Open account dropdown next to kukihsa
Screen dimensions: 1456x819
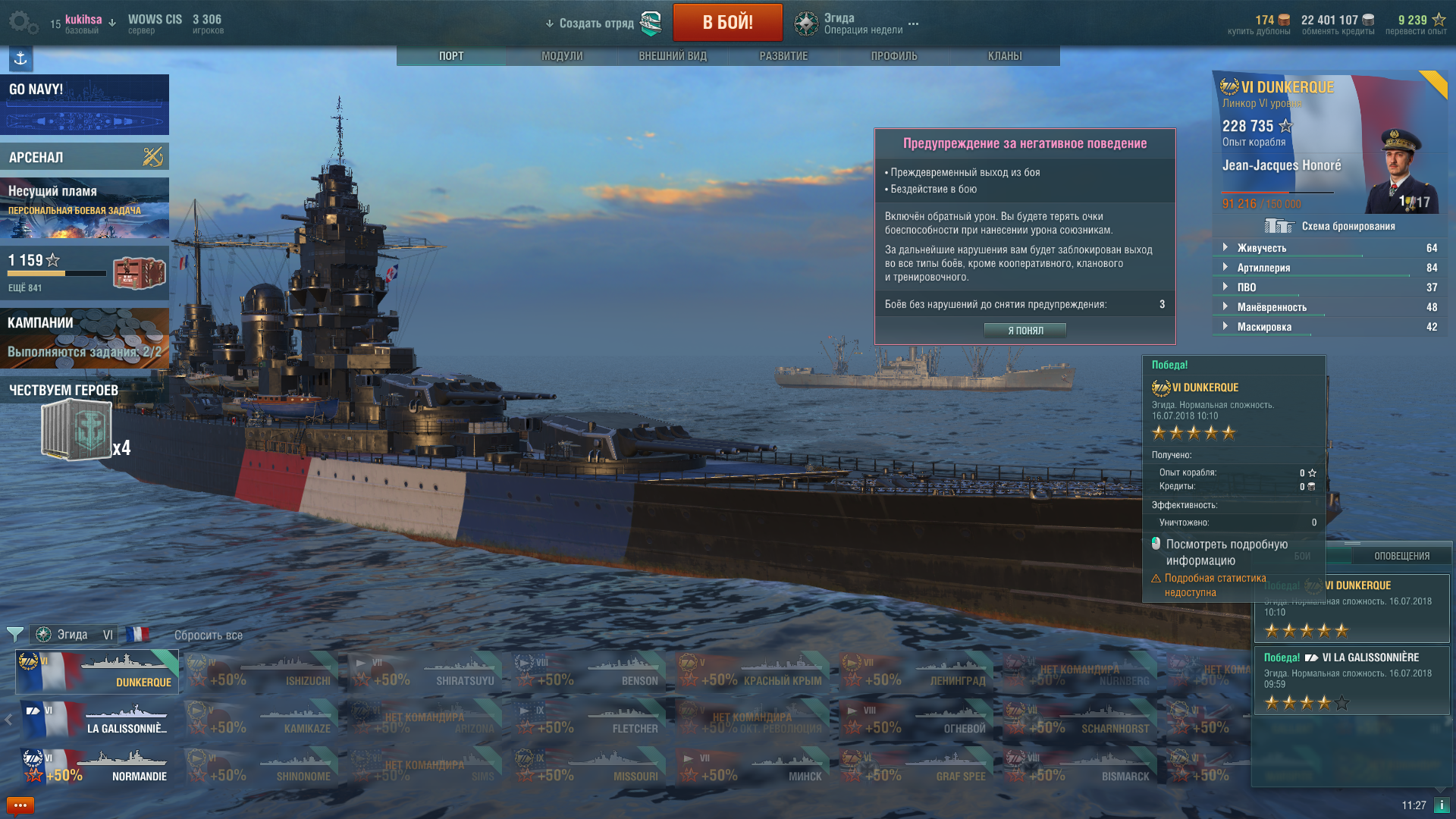tap(112, 23)
